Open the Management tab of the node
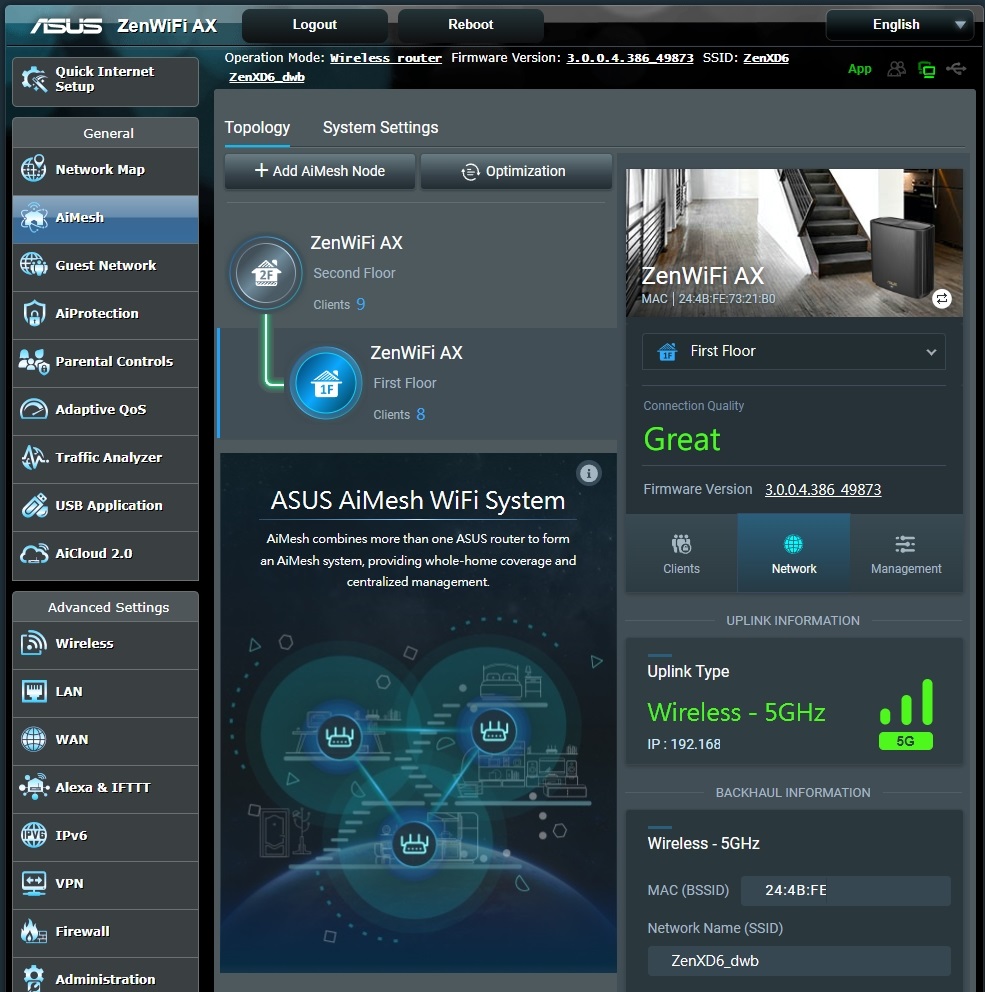 906,553
